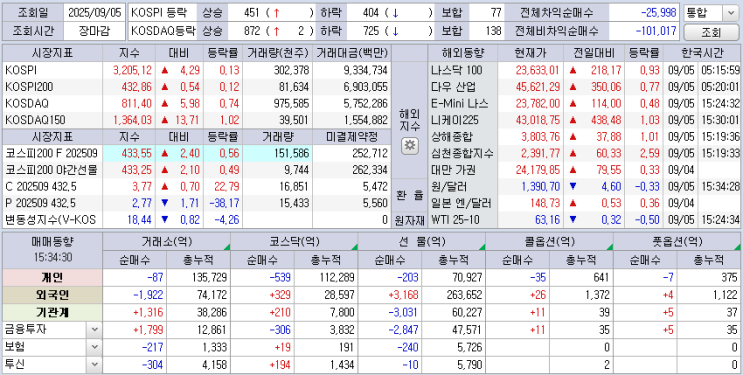
Task: Select the 원자재 vertical tab
Action: 410,220
